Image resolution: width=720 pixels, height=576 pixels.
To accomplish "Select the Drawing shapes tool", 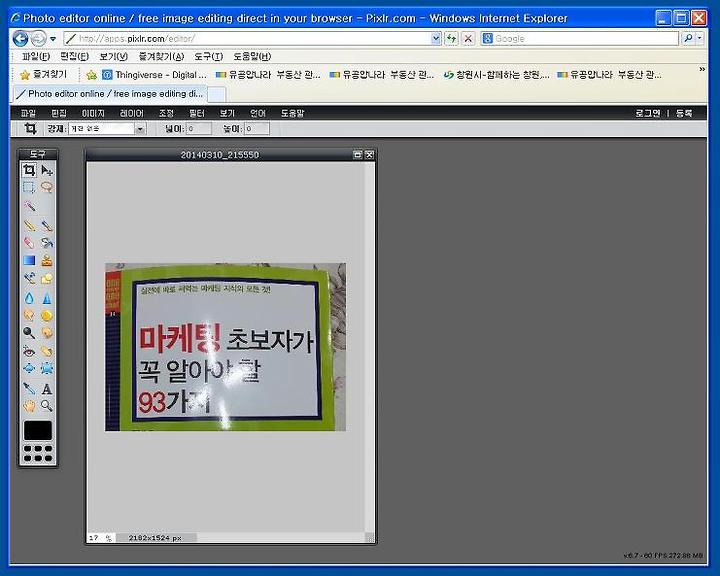I will click(x=47, y=278).
